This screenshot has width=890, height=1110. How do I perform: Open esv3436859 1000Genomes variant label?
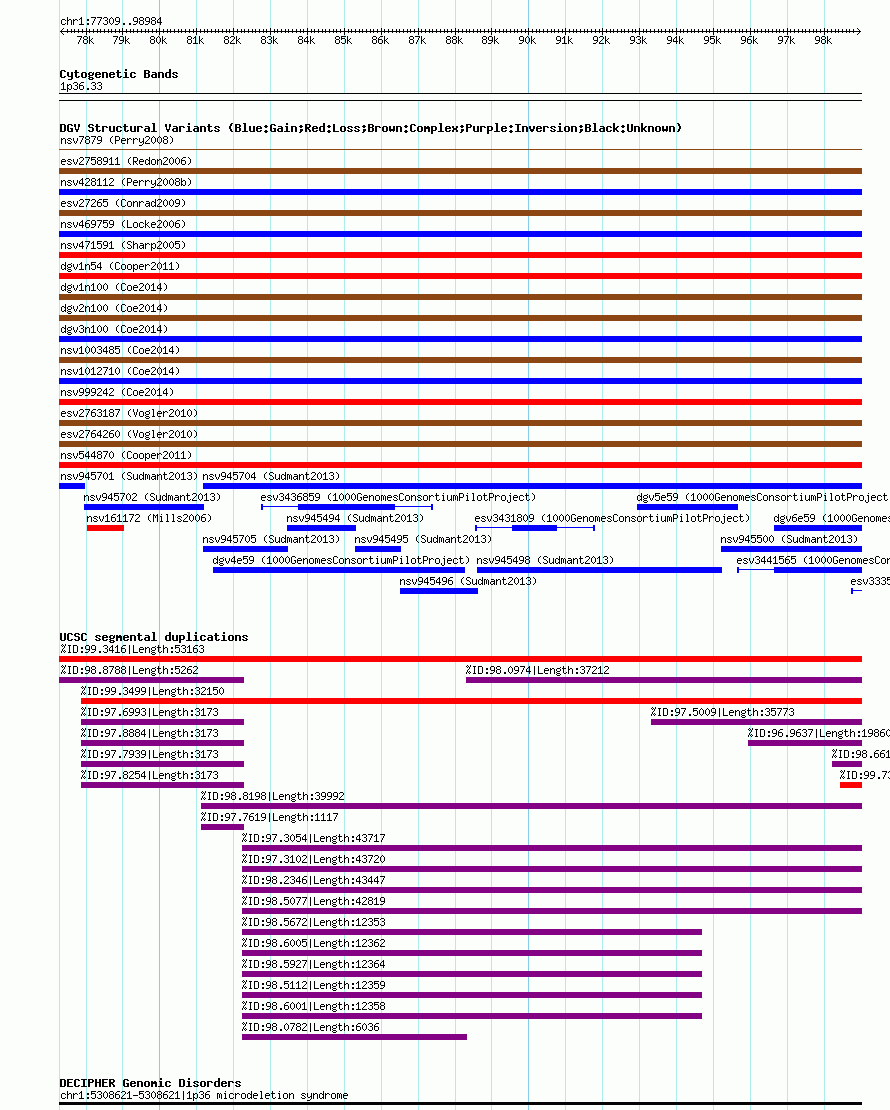(x=398, y=498)
